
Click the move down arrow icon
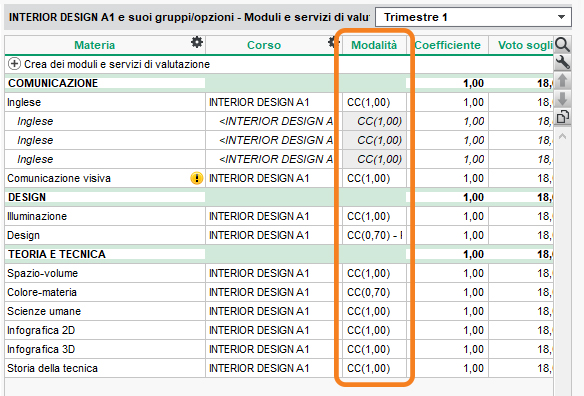562,99
